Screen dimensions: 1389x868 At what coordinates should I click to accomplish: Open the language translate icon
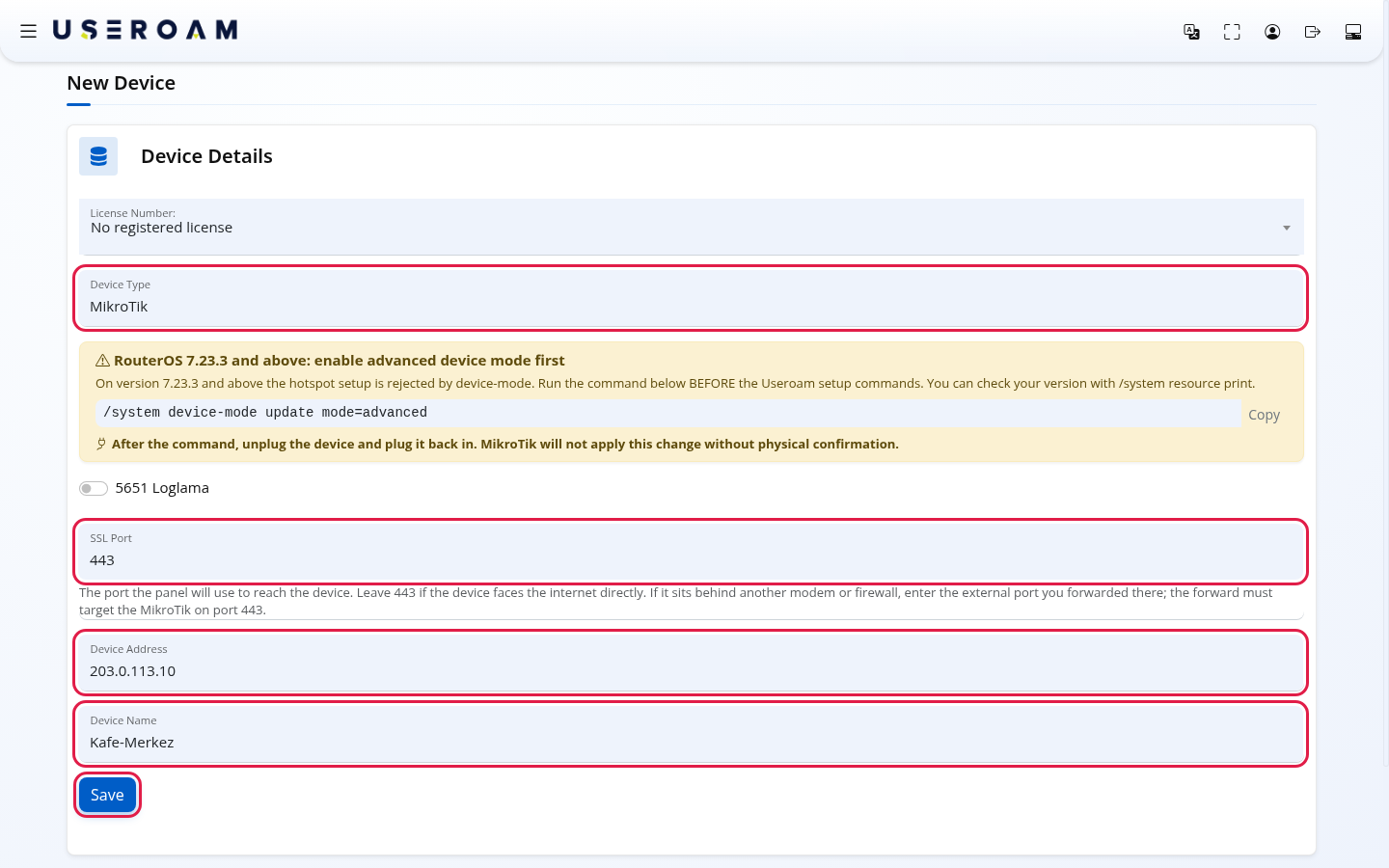(1191, 32)
